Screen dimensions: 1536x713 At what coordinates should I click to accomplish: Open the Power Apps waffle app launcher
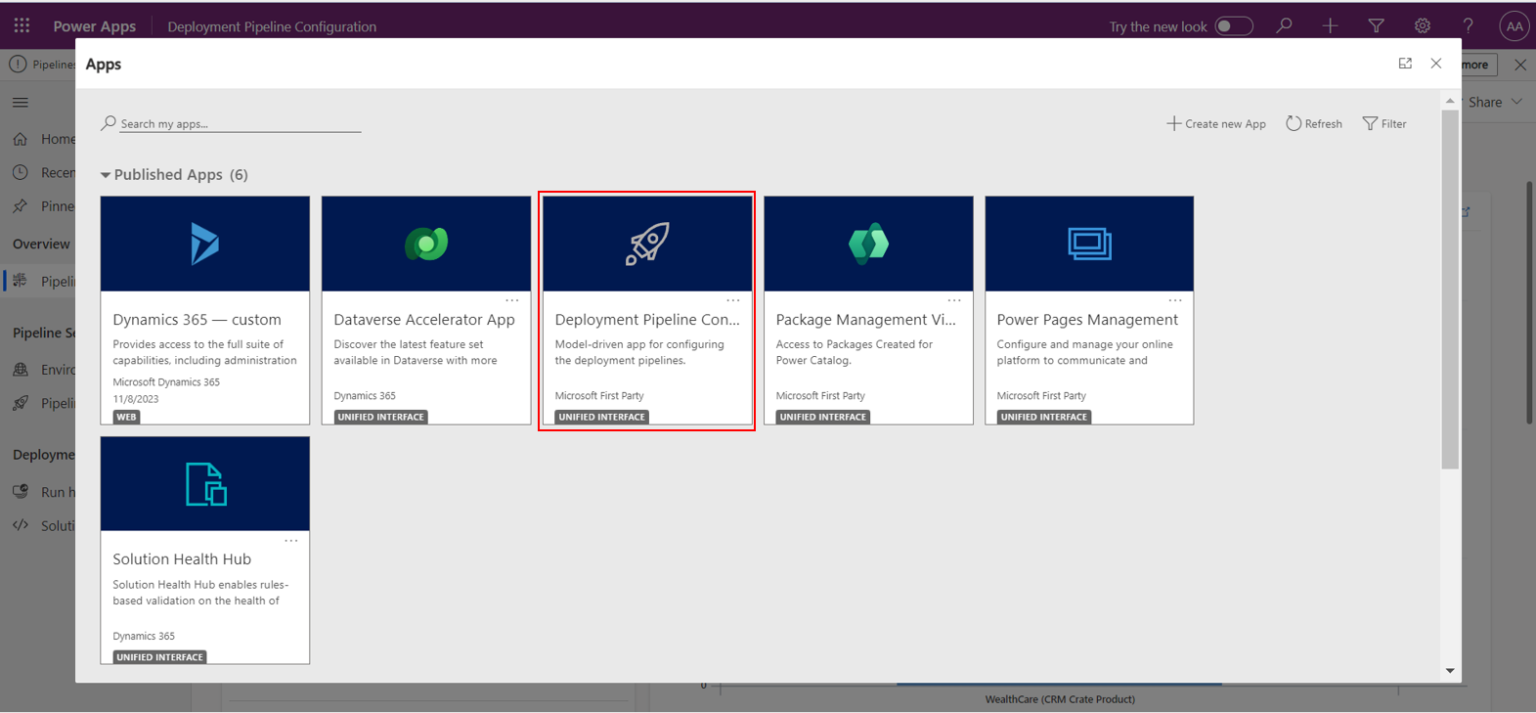click(x=21, y=25)
